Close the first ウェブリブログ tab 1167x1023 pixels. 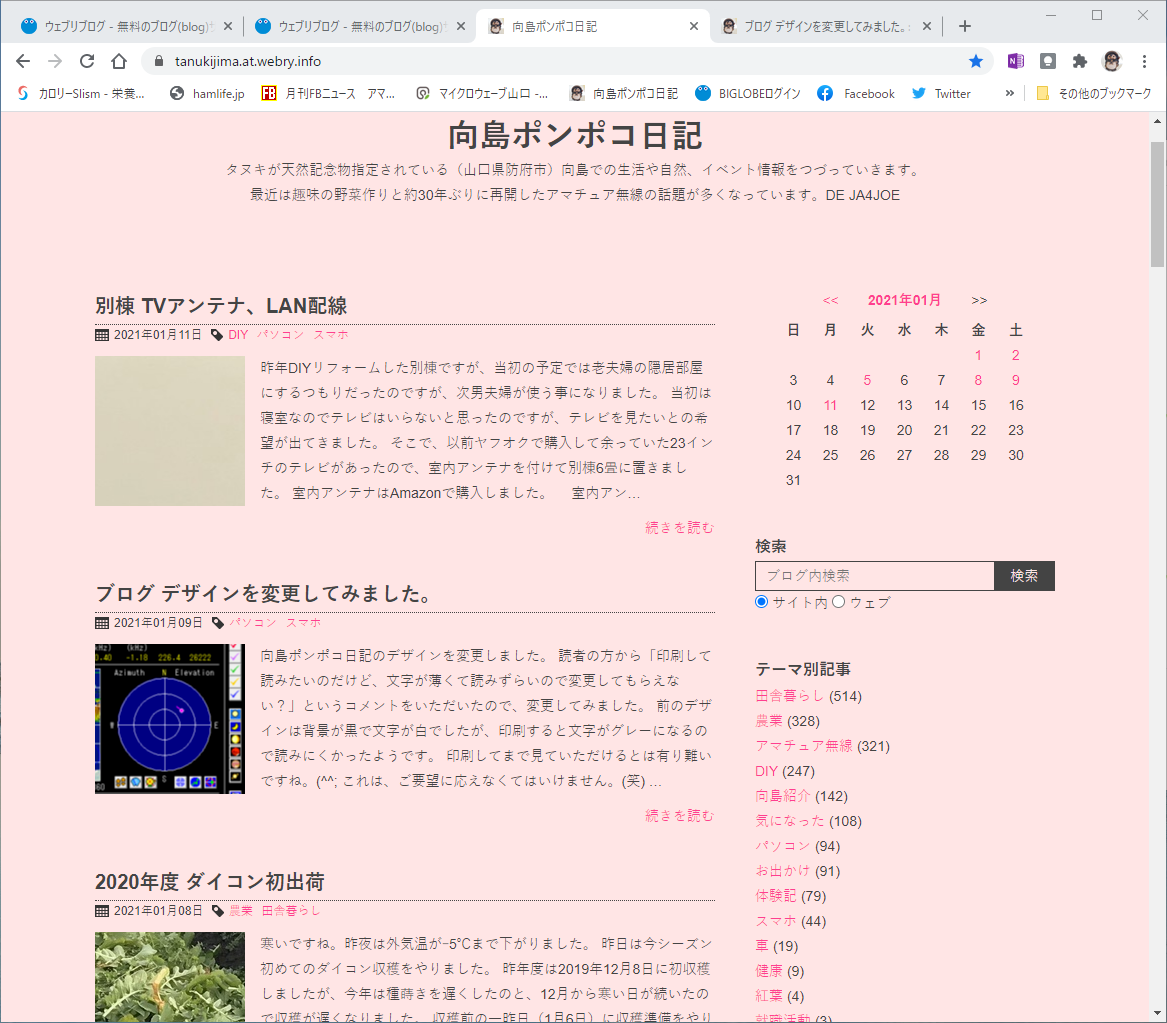[228, 26]
